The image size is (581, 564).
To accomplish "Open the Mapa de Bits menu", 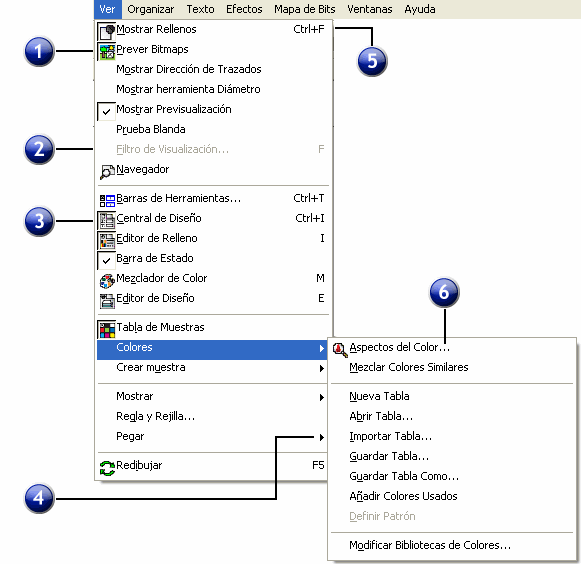I will (305, 9).
